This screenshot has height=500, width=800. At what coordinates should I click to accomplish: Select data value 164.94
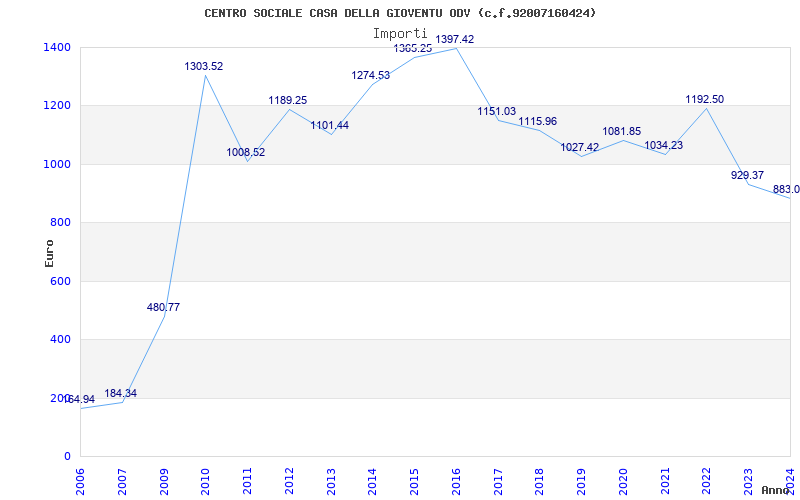coord(80,399)
